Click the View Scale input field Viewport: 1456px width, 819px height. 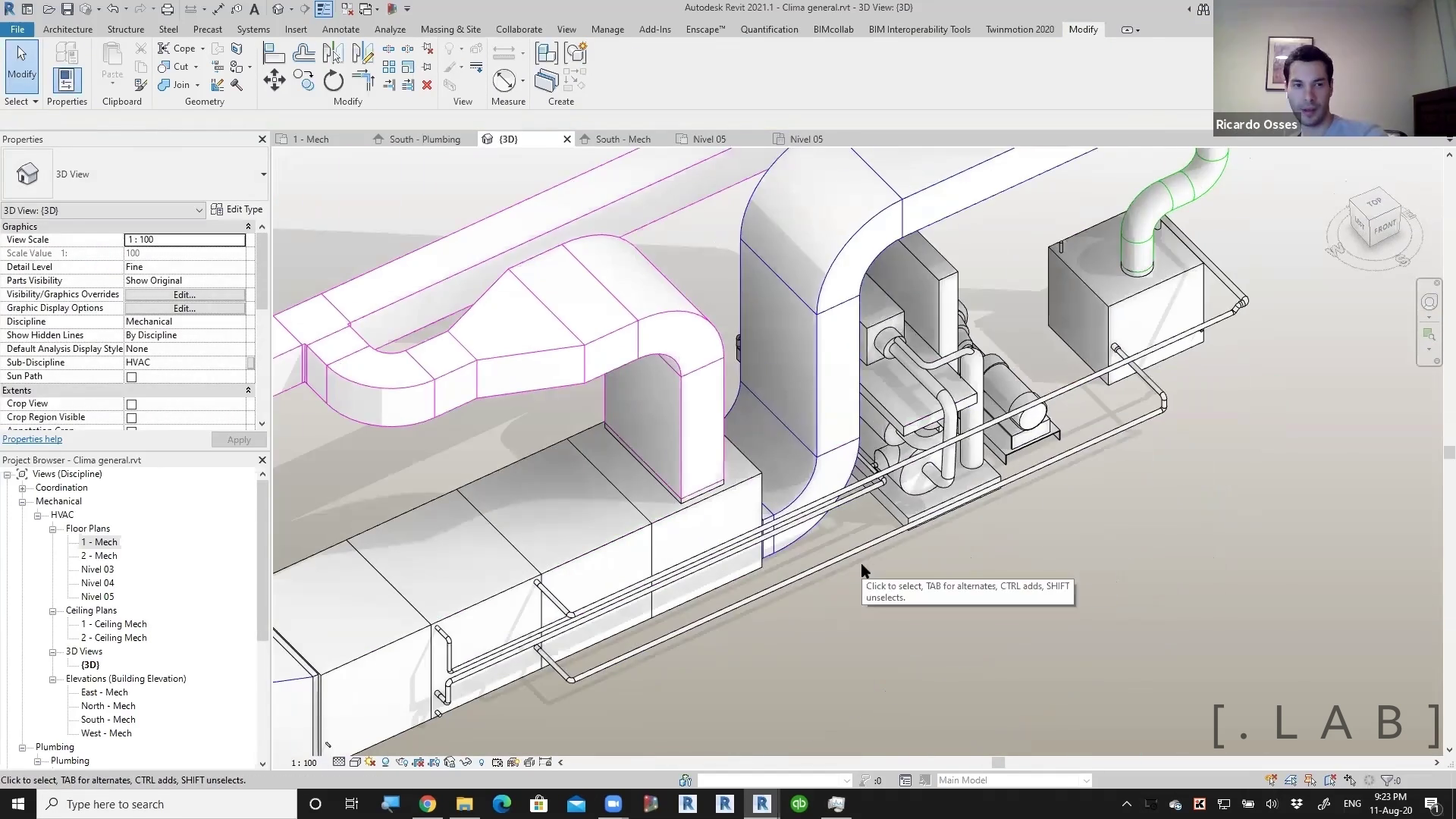coord(184,240)
